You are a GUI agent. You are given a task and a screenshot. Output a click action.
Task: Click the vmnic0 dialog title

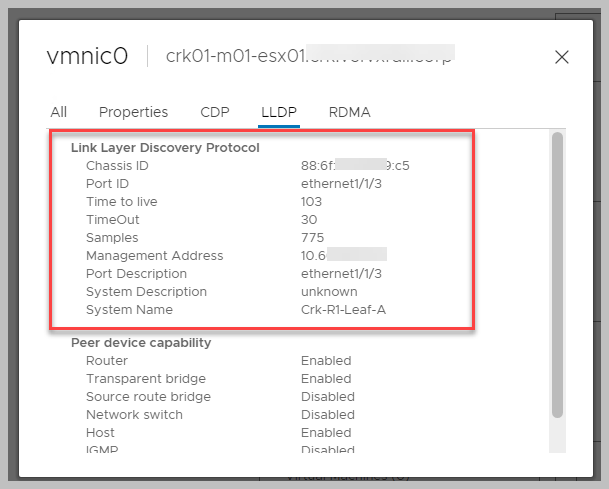click(x=87, y=56)
